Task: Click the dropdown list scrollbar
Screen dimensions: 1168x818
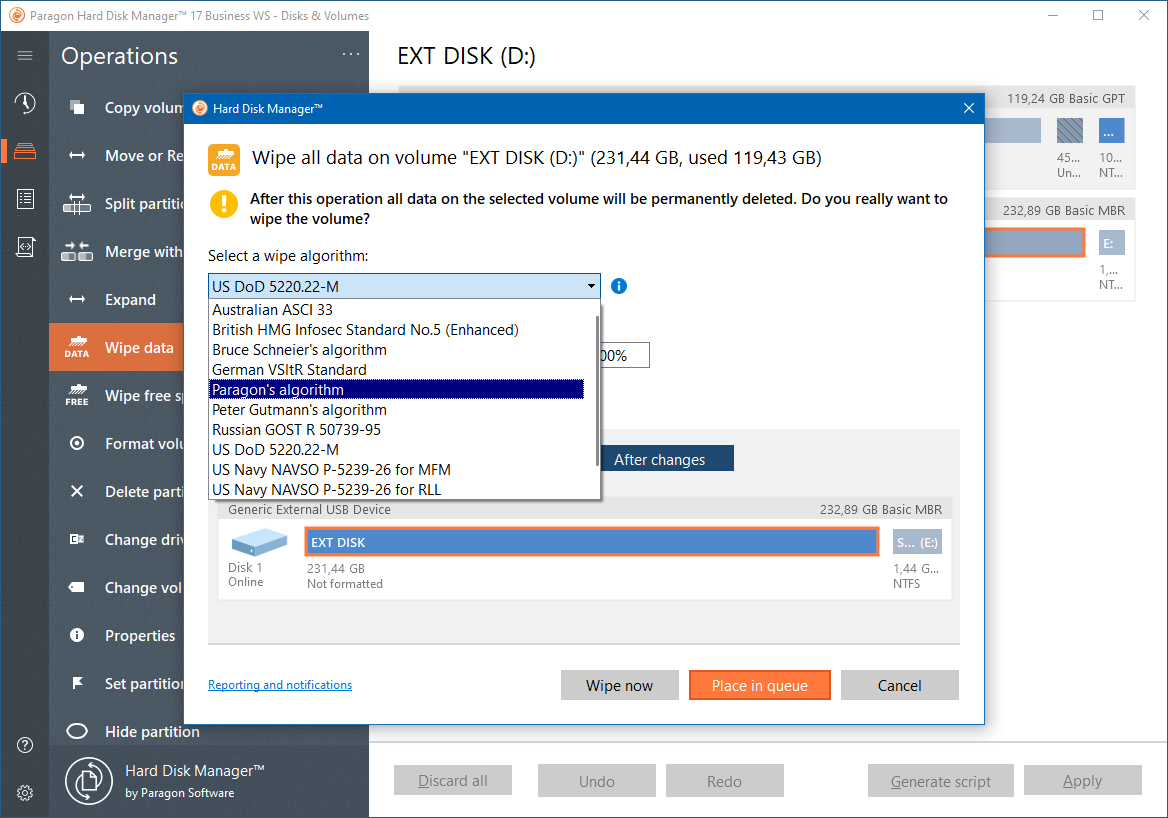Action: click(x=597, y=391)
